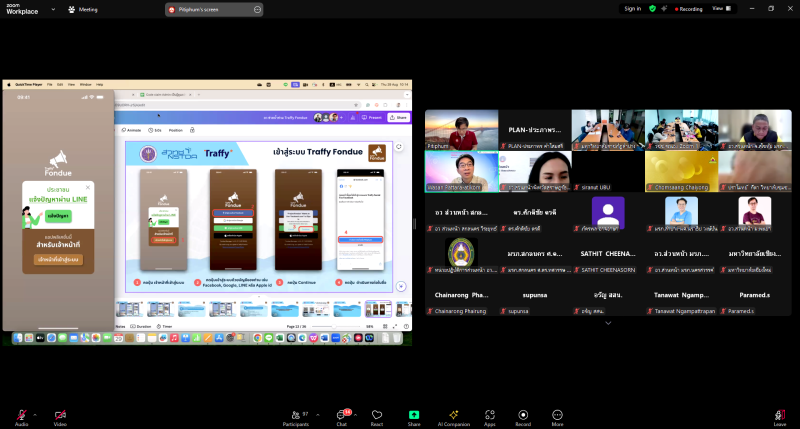Open AI Companion
The height and width of the screenshot is (429, 800).
(453, 414)
